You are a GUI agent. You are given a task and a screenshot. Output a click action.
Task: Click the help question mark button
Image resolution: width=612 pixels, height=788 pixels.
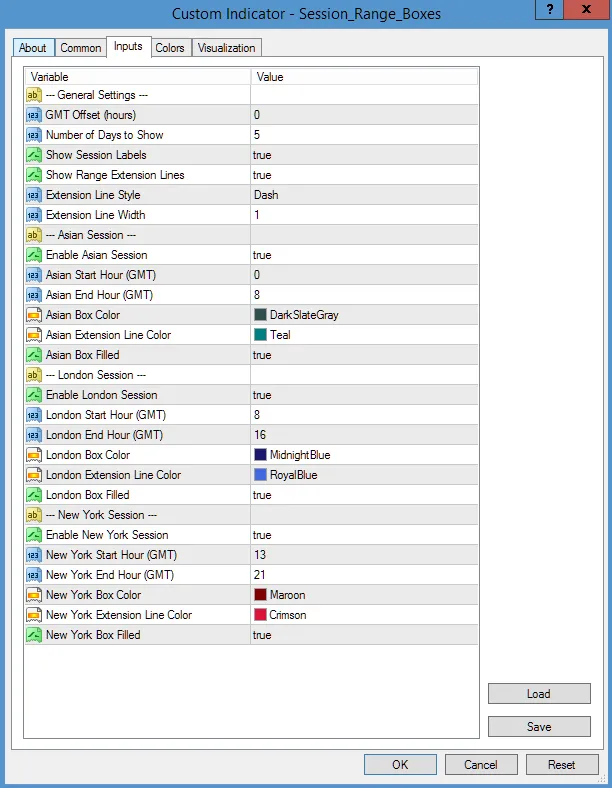pyautogui.click(x=550, y=10)
